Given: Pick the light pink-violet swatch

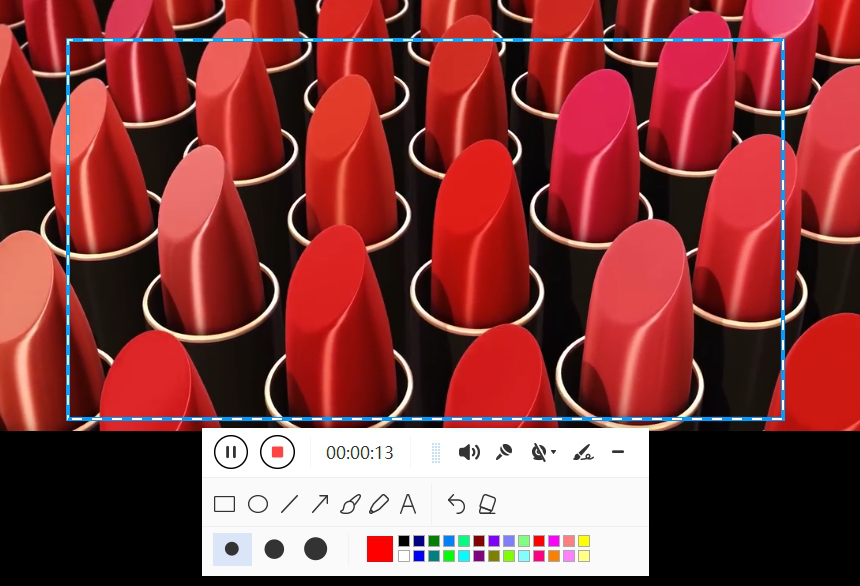Looking at the screenshot, I should pos(569,556).
